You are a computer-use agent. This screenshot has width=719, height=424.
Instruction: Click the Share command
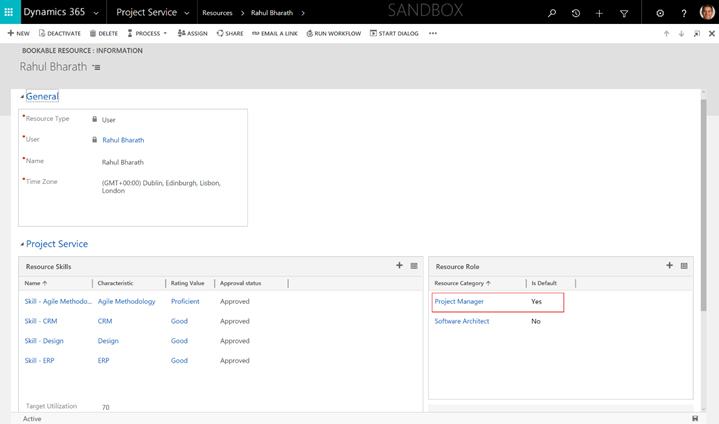pyautogui.click(x=230, y=33)
